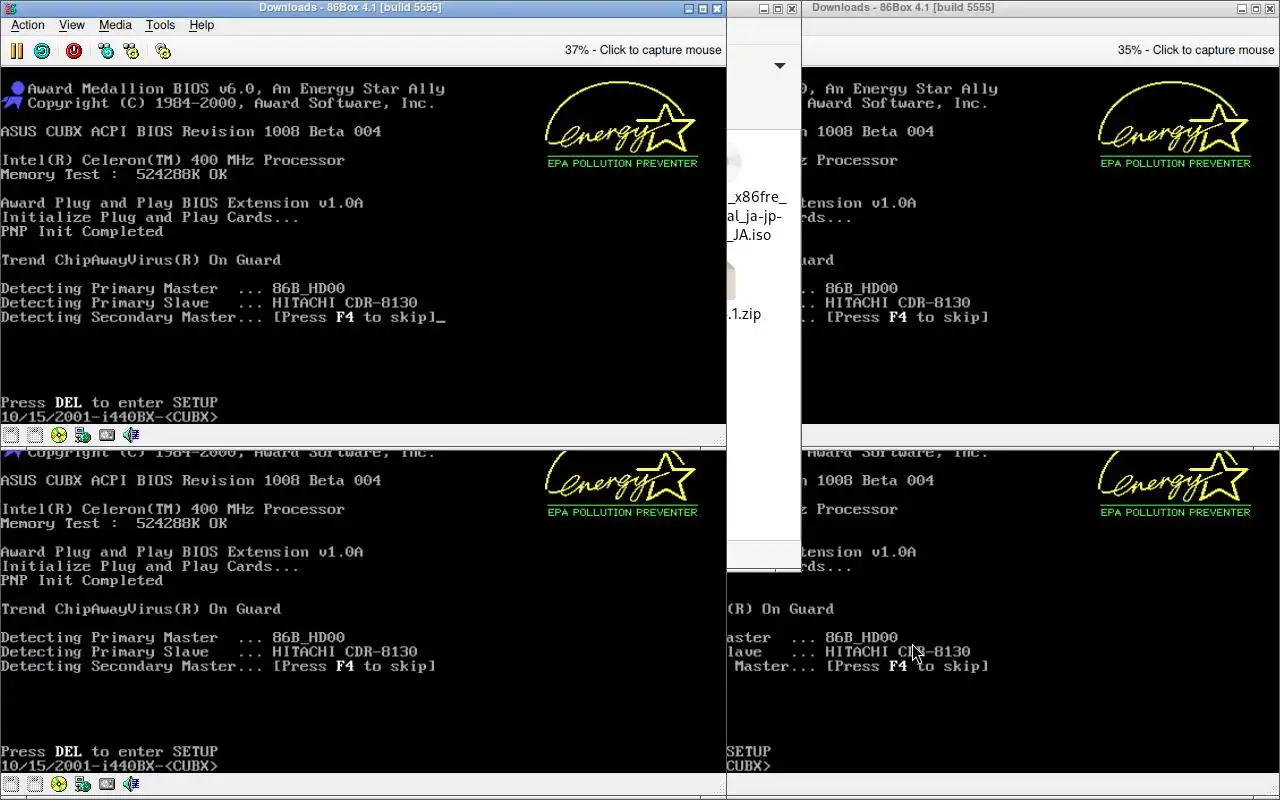Open the Tools menu
The width and height of the screenshot is (1280, 800).
pyautogui.click(x=160, y=25)
